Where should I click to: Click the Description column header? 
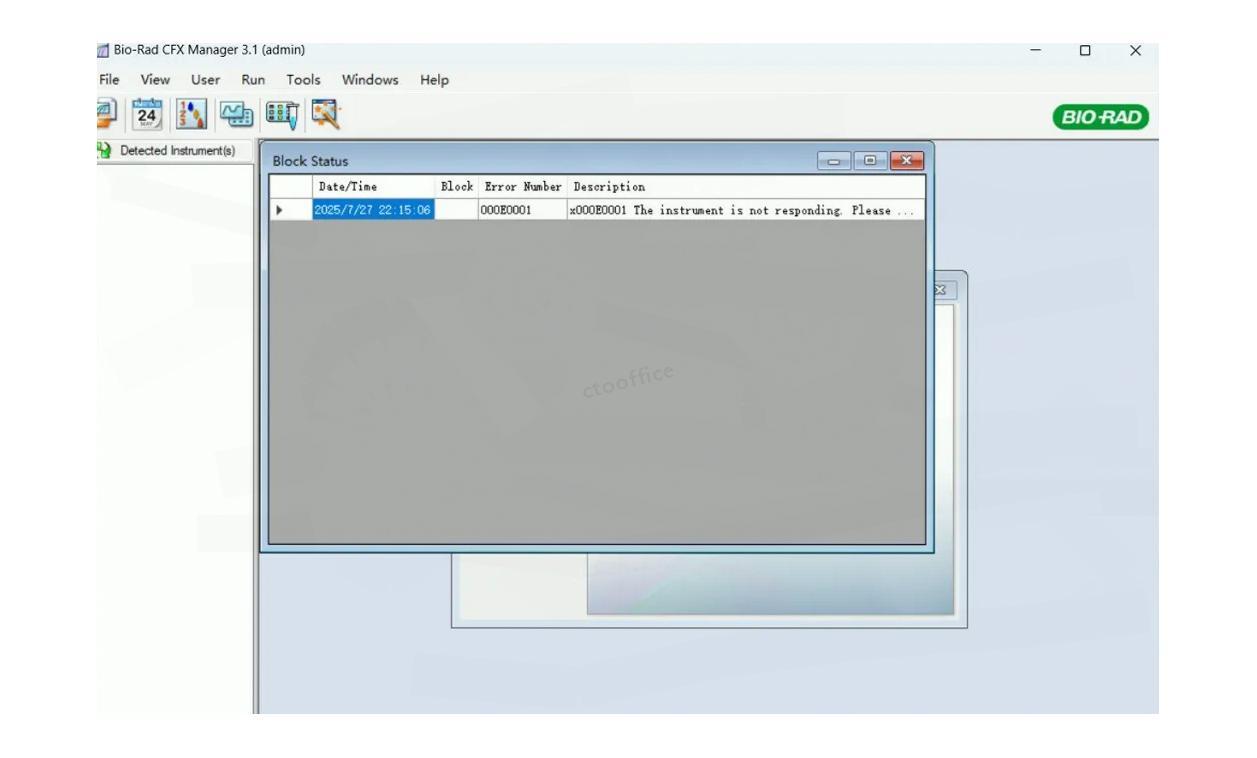[606, 187]
